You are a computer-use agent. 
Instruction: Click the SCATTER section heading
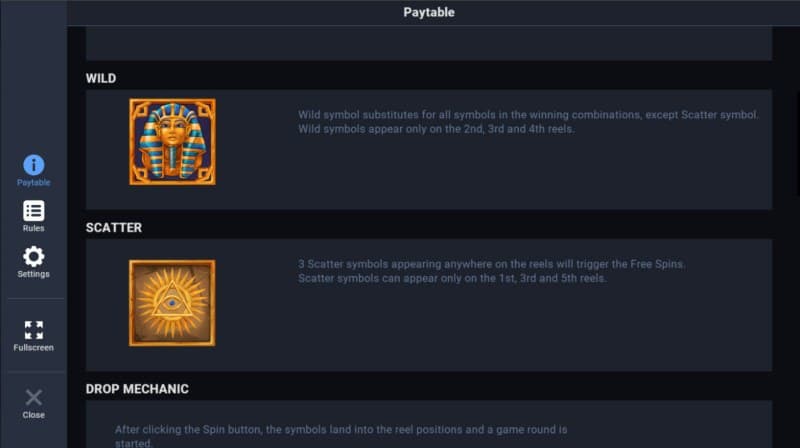pos(114,228)
